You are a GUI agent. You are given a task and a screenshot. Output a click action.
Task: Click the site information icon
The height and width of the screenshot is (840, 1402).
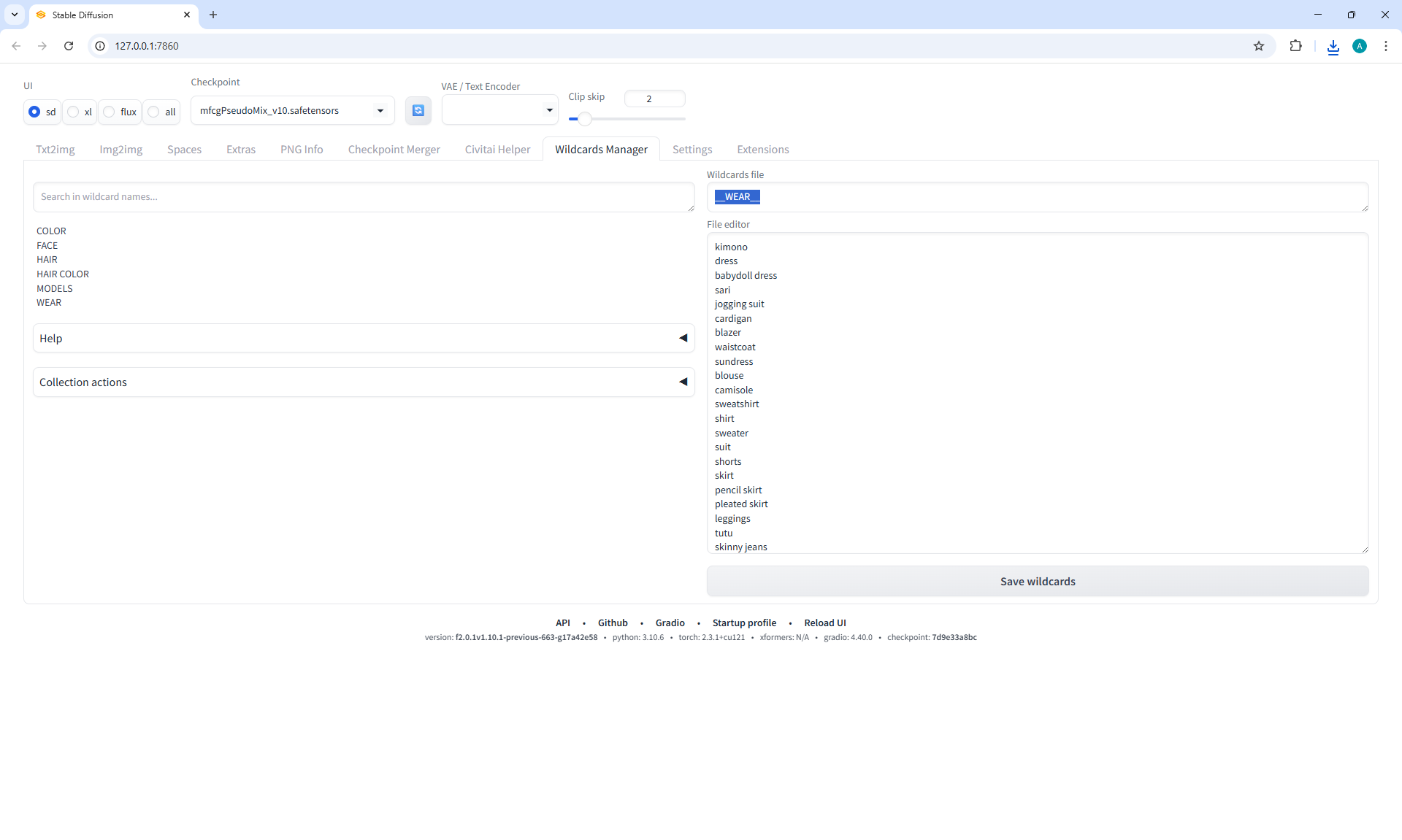(101, 46)
